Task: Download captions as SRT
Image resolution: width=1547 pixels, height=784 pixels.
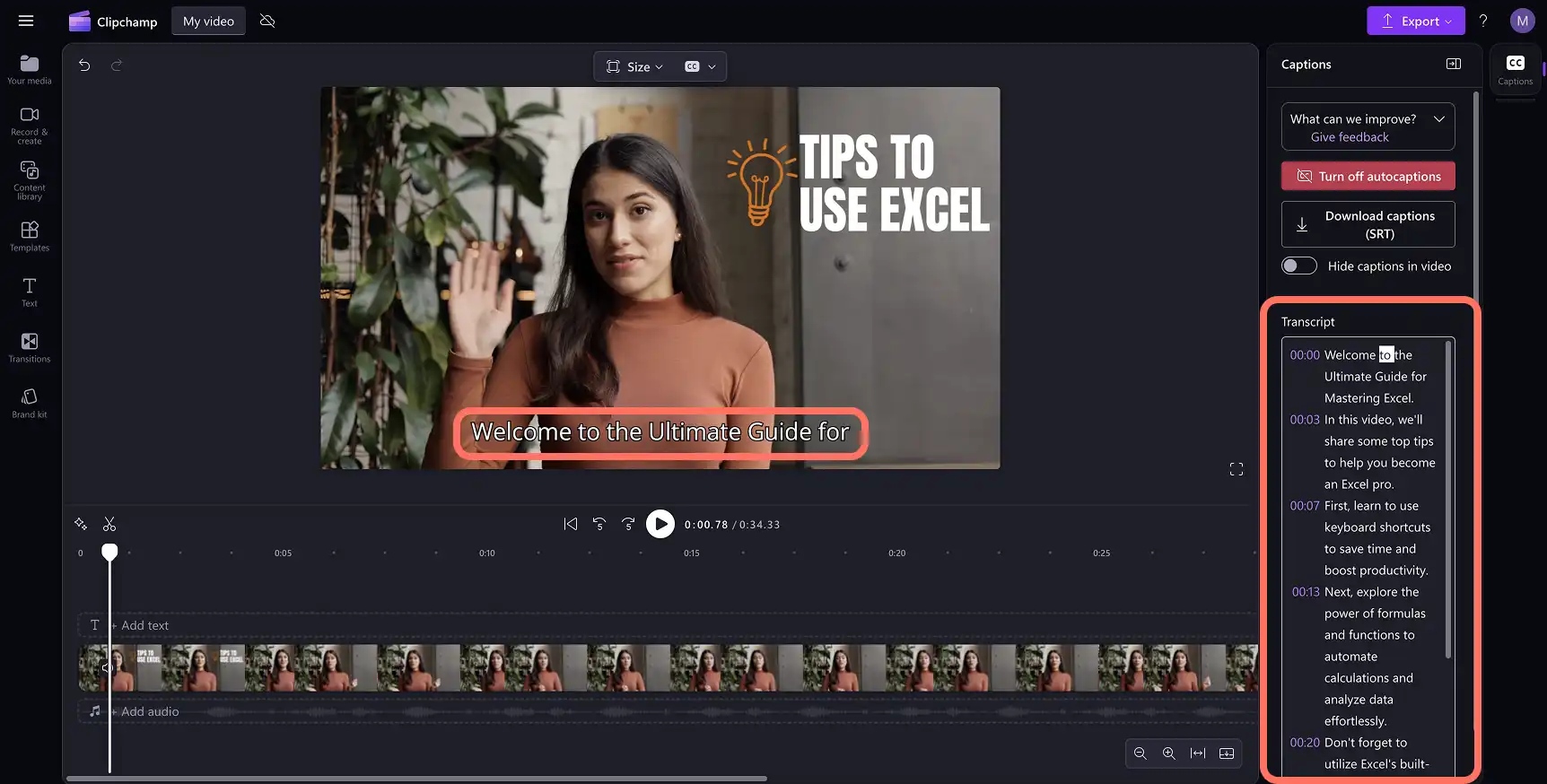Action: (1368, 224)
